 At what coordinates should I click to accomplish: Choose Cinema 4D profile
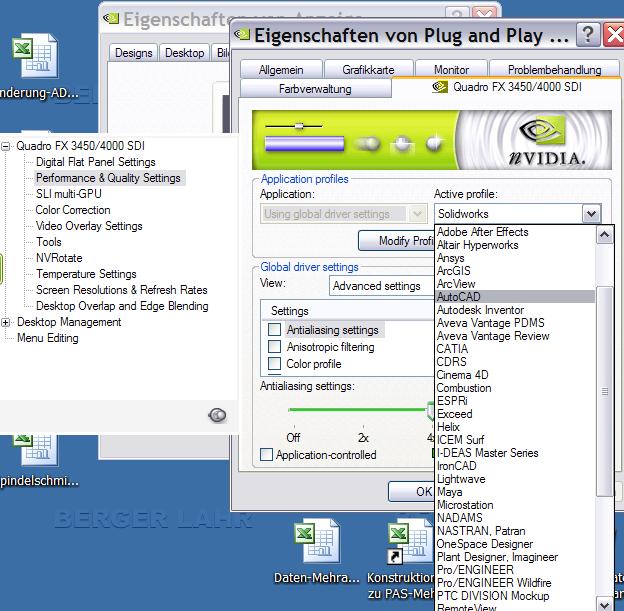pyautogui.click(x=515, y=375)
